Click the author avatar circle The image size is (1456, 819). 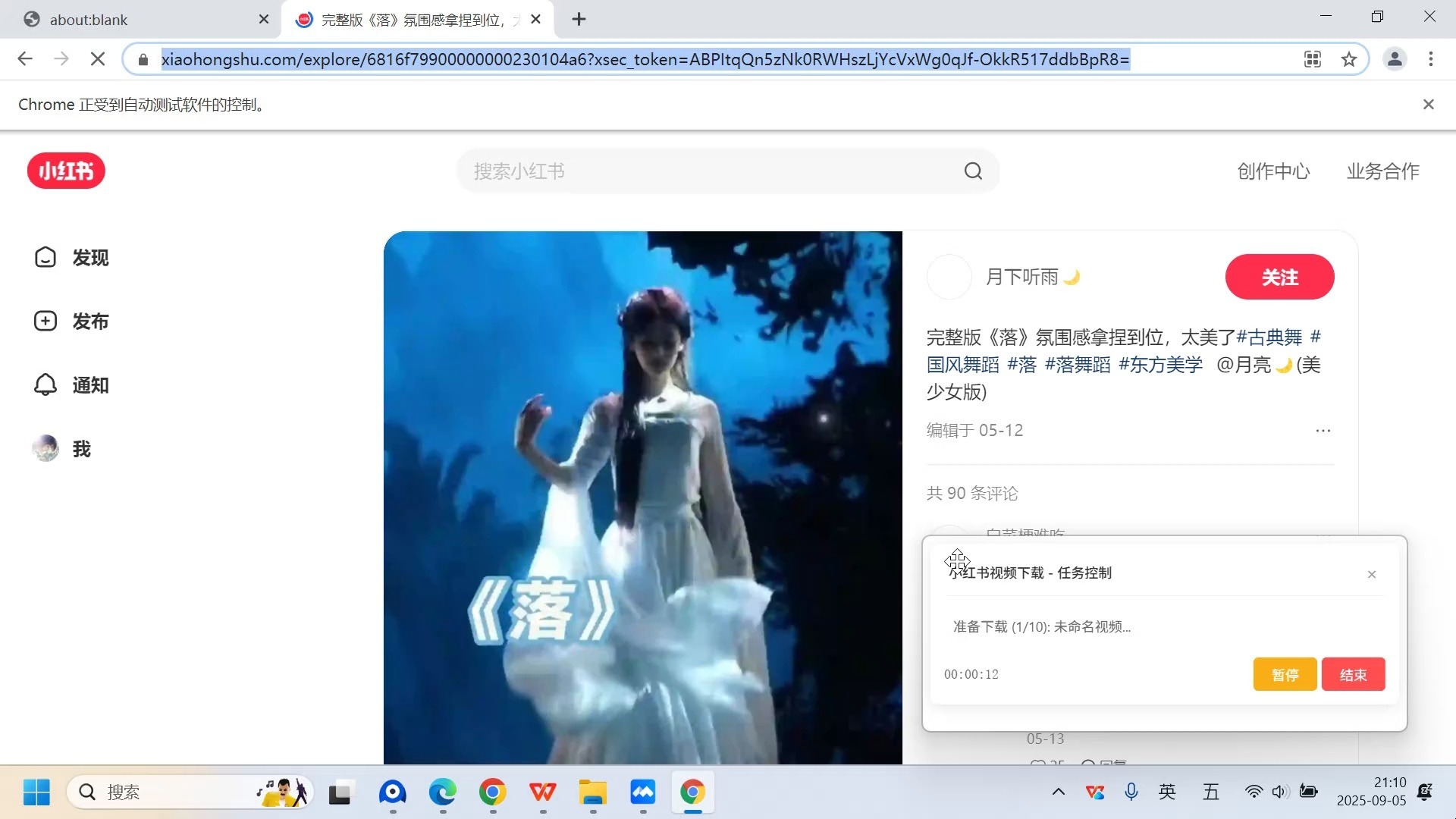949,278
